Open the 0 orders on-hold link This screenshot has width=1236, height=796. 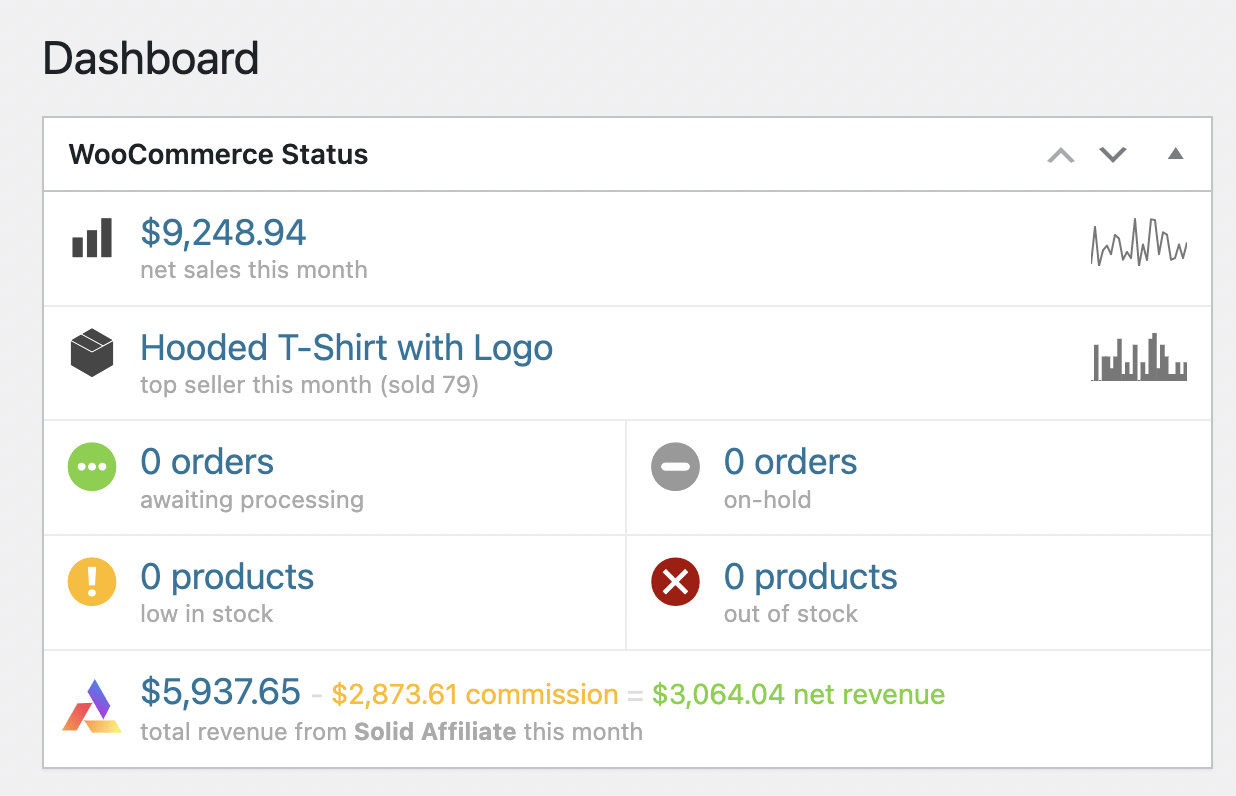click(x=790, y=461)
